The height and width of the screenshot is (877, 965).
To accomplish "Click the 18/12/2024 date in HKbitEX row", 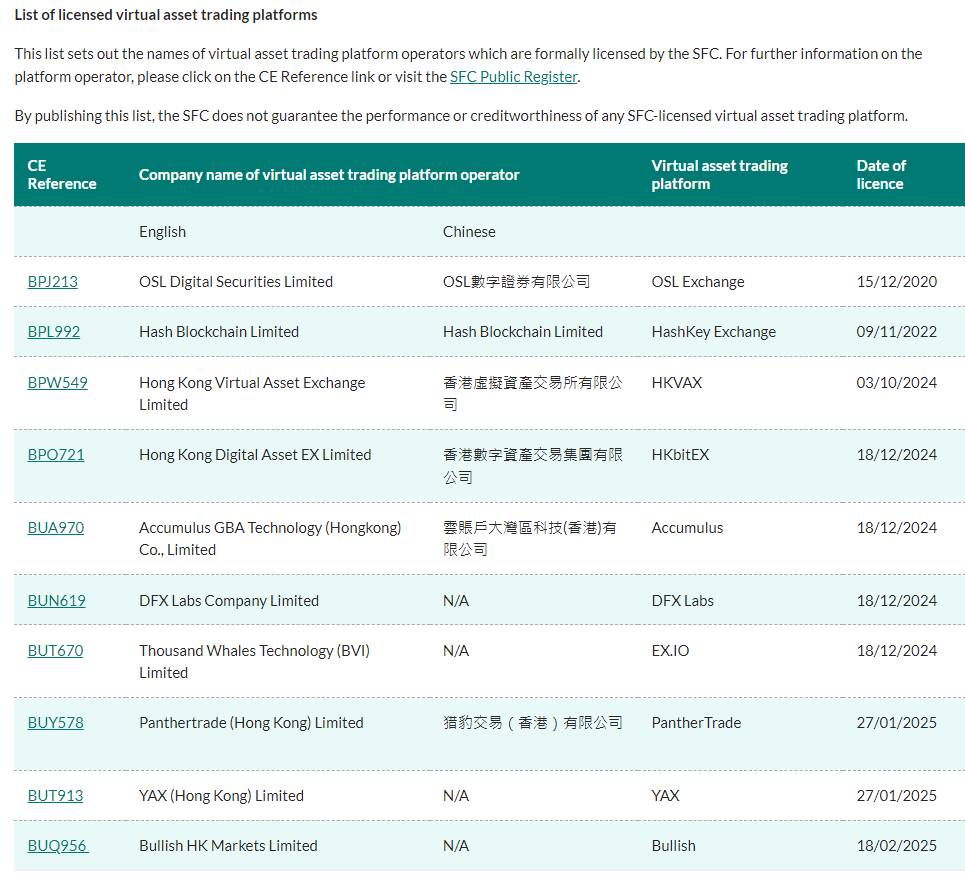I will click(897, 455).
